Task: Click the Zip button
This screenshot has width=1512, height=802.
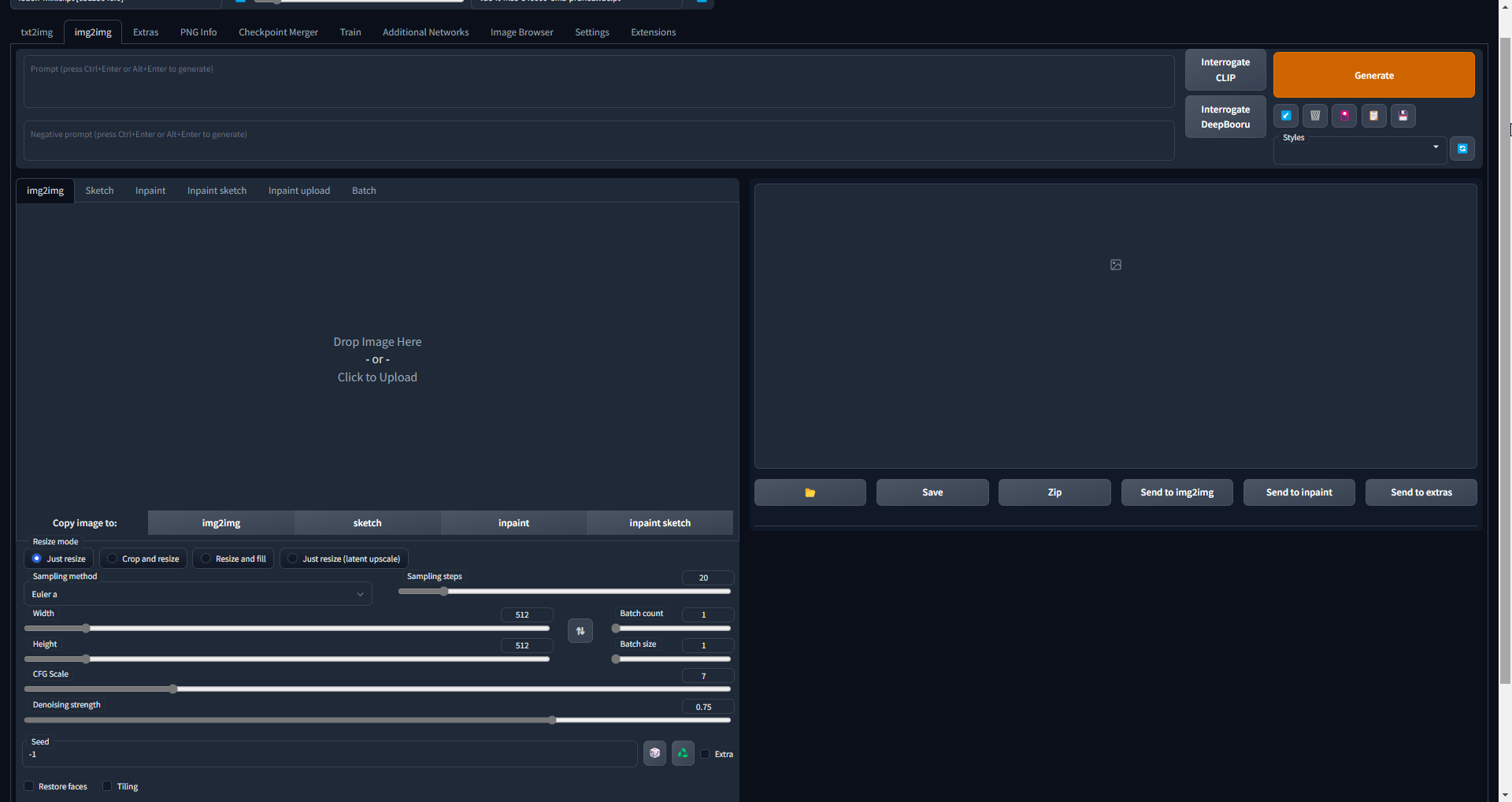Action: tap(1054, 492)
